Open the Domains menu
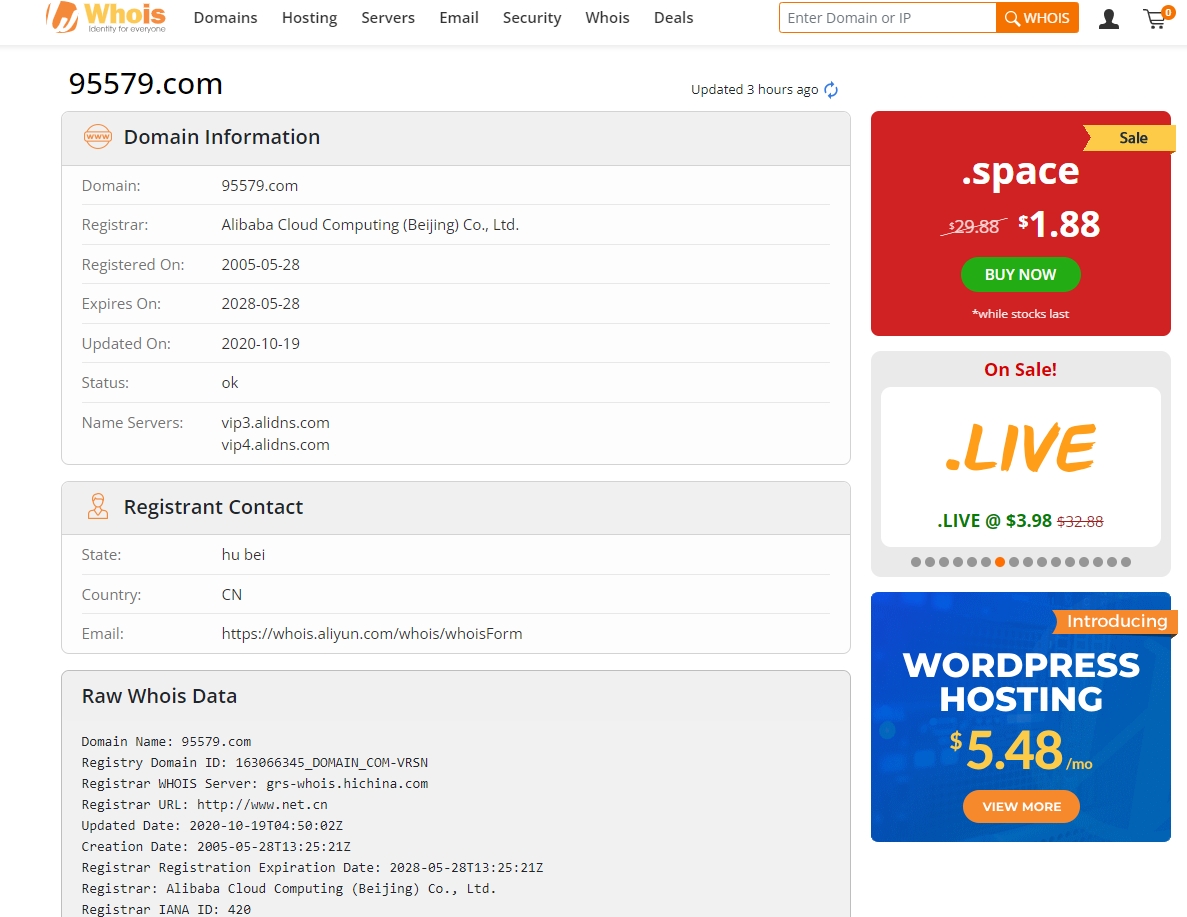The height and width of the screenshot is (917, 1187). click(x=225, y=18)
